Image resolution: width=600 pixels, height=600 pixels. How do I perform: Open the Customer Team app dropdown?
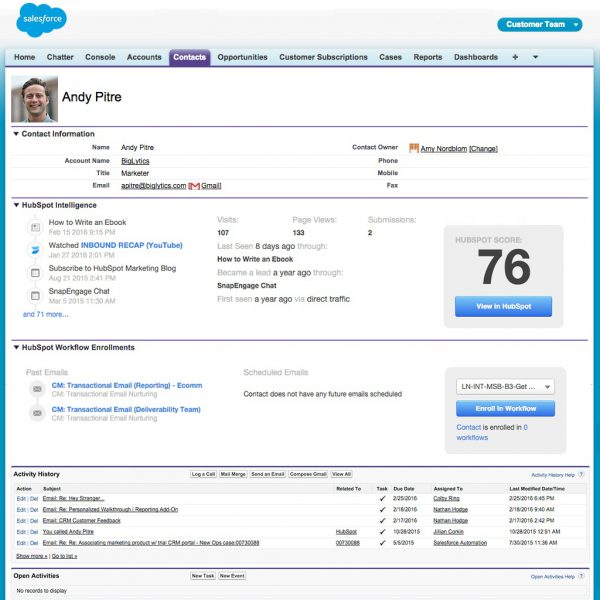540,24
